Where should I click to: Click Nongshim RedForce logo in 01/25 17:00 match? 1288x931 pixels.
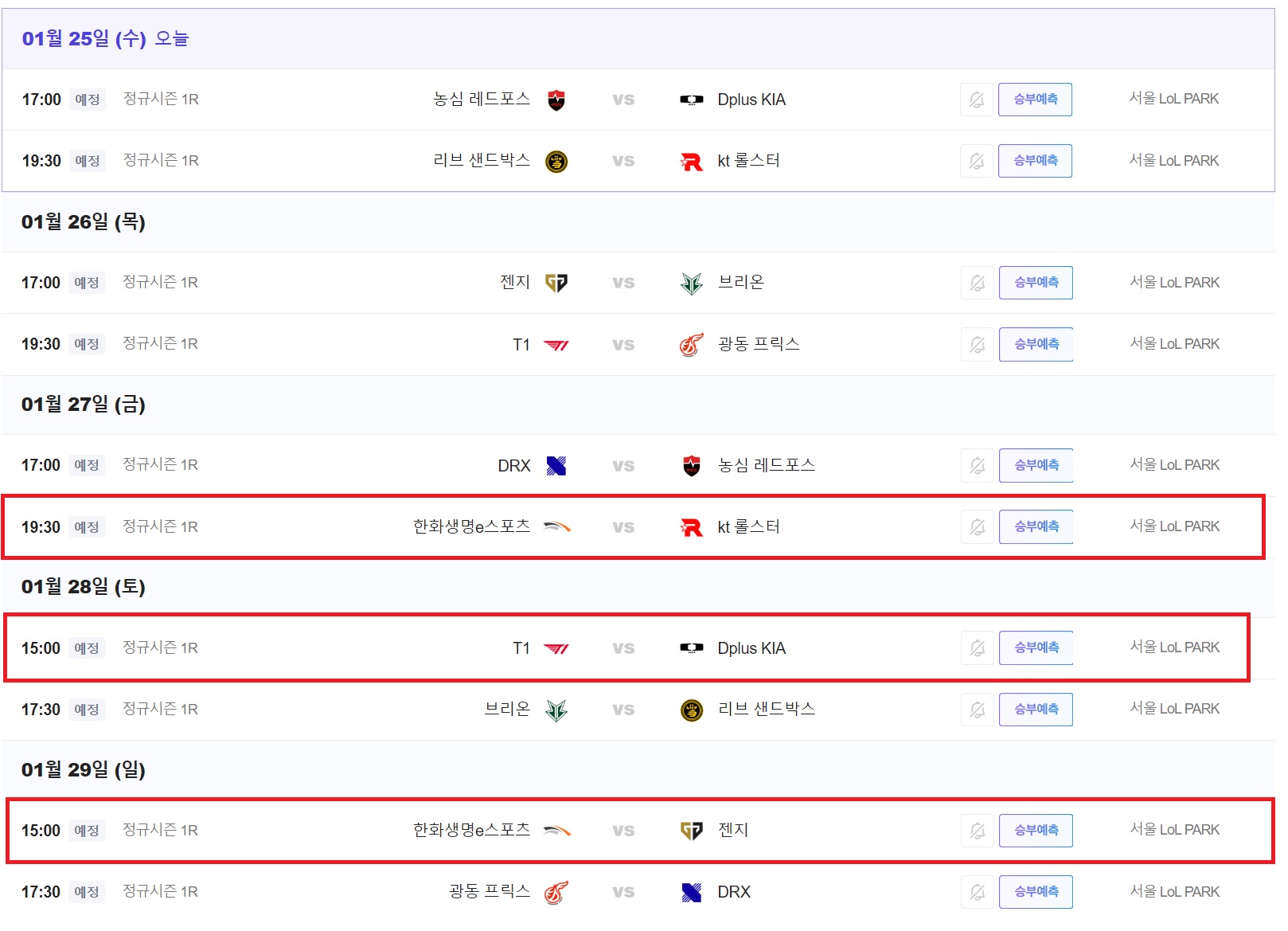pyautogui.click(x=556, y=100)
